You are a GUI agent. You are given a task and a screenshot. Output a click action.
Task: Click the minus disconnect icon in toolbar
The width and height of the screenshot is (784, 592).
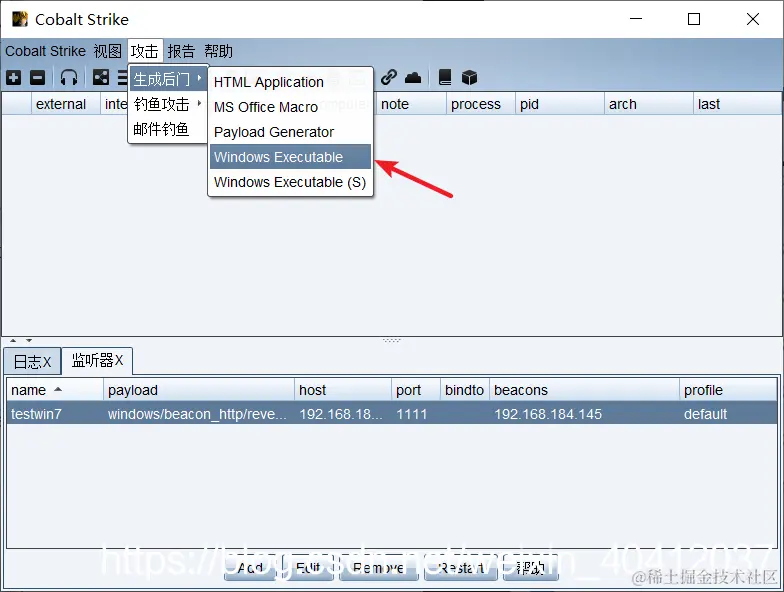38,78
